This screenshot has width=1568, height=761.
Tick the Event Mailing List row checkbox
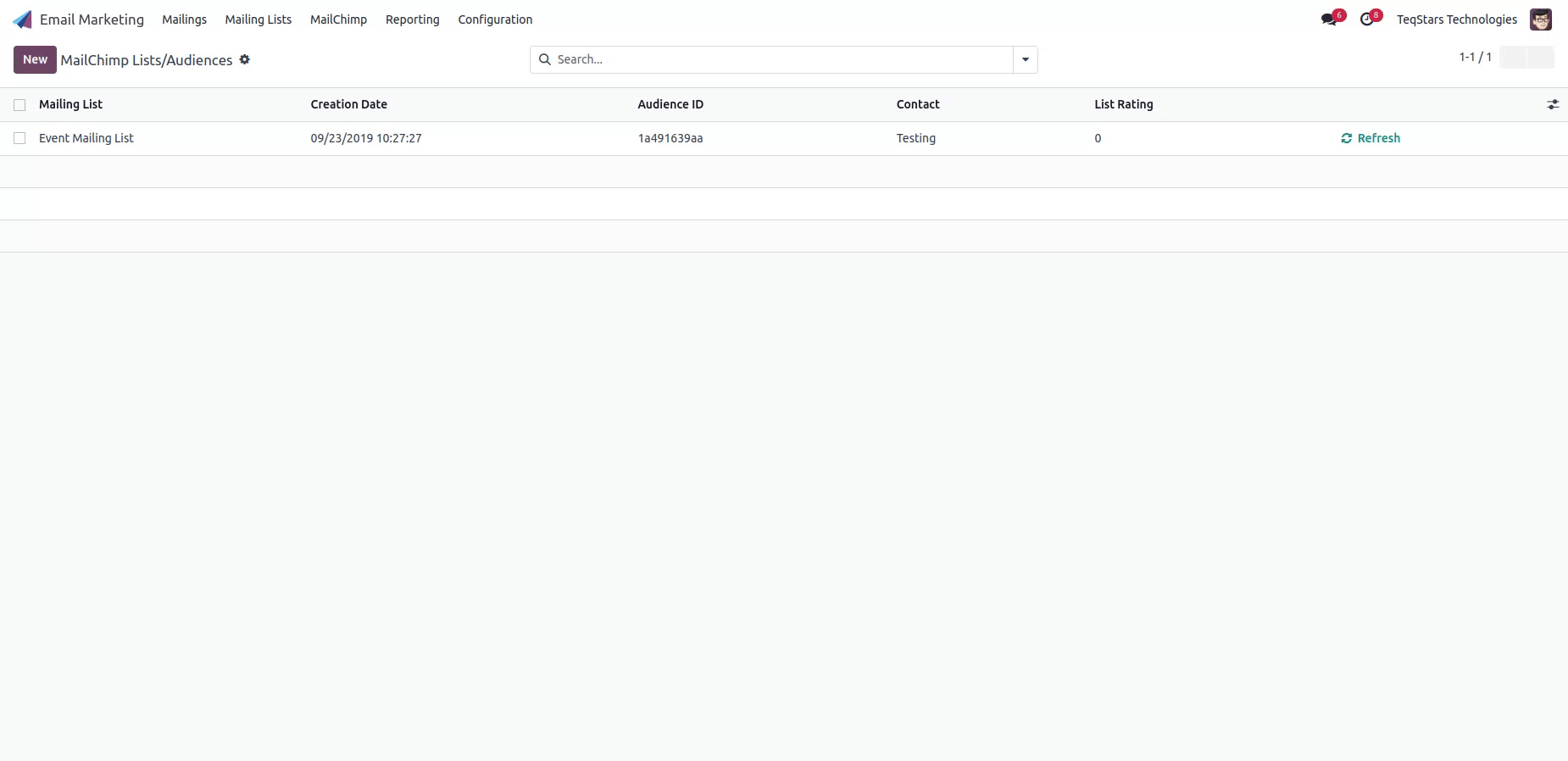pos(19,138)
